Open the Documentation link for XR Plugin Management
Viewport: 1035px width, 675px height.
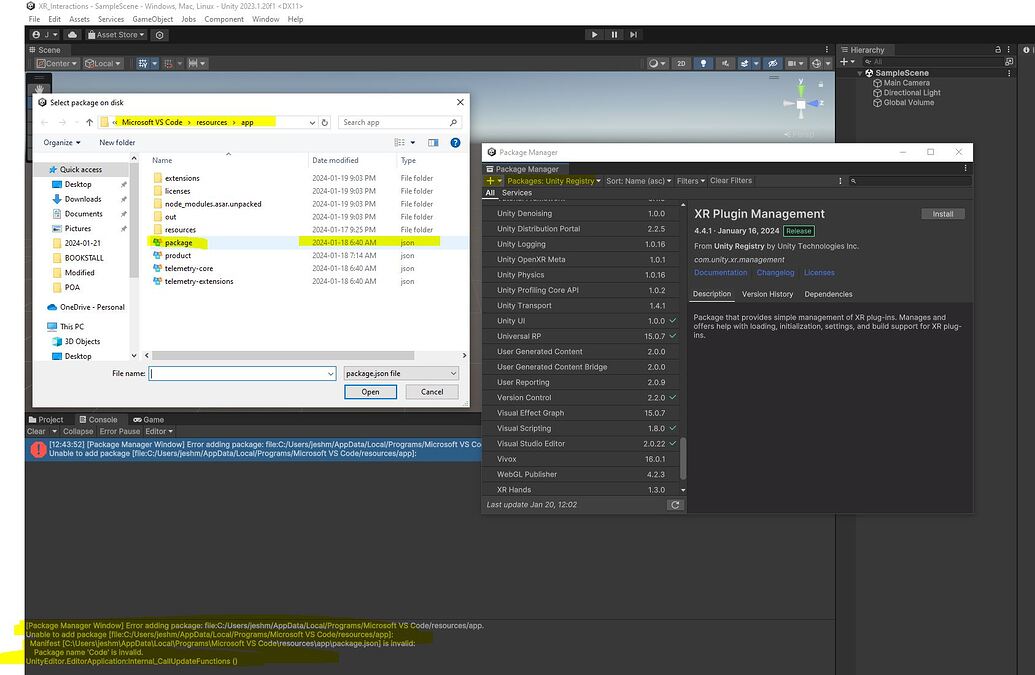click(720, 272)
